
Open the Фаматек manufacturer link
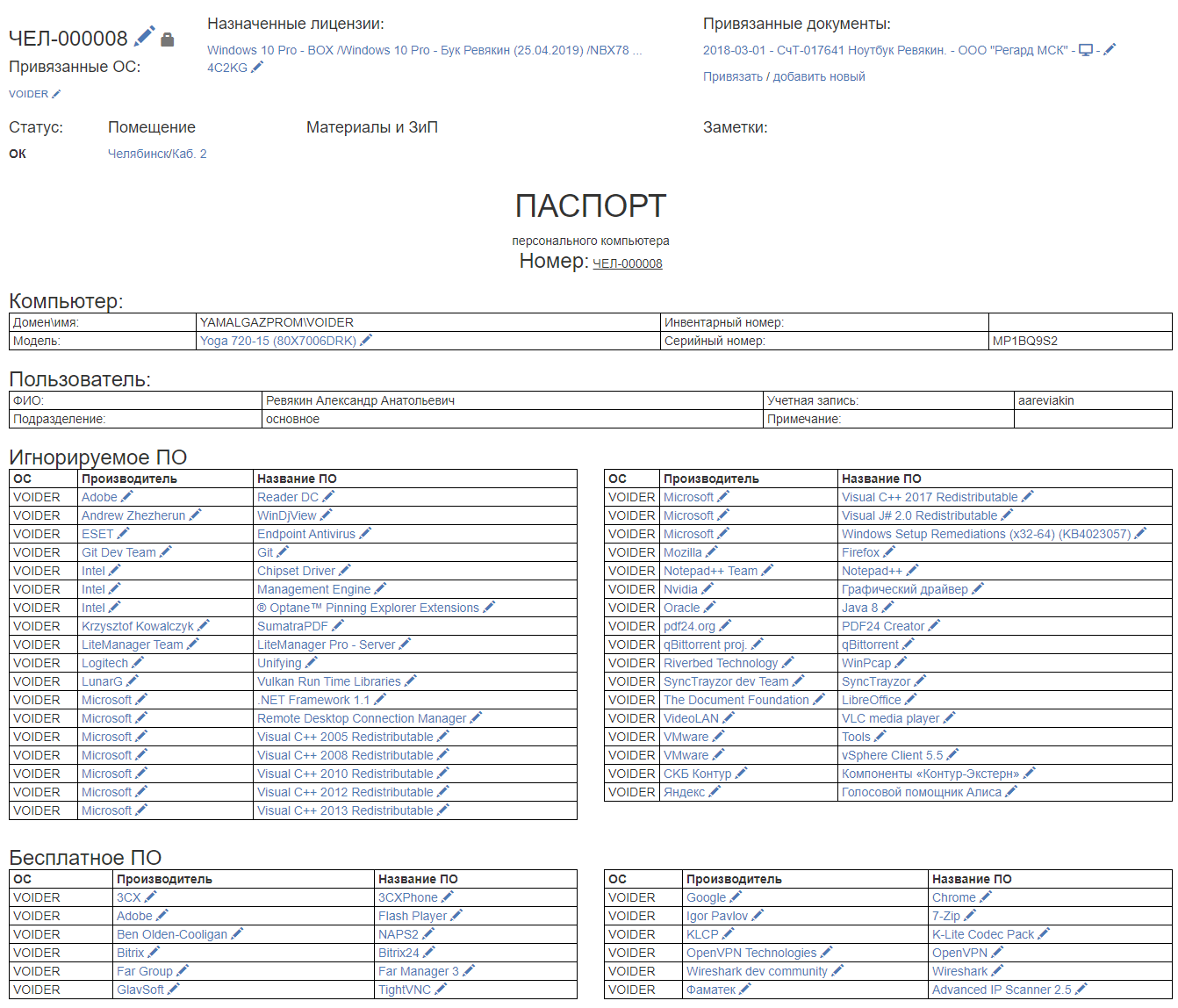click(711, 990)
